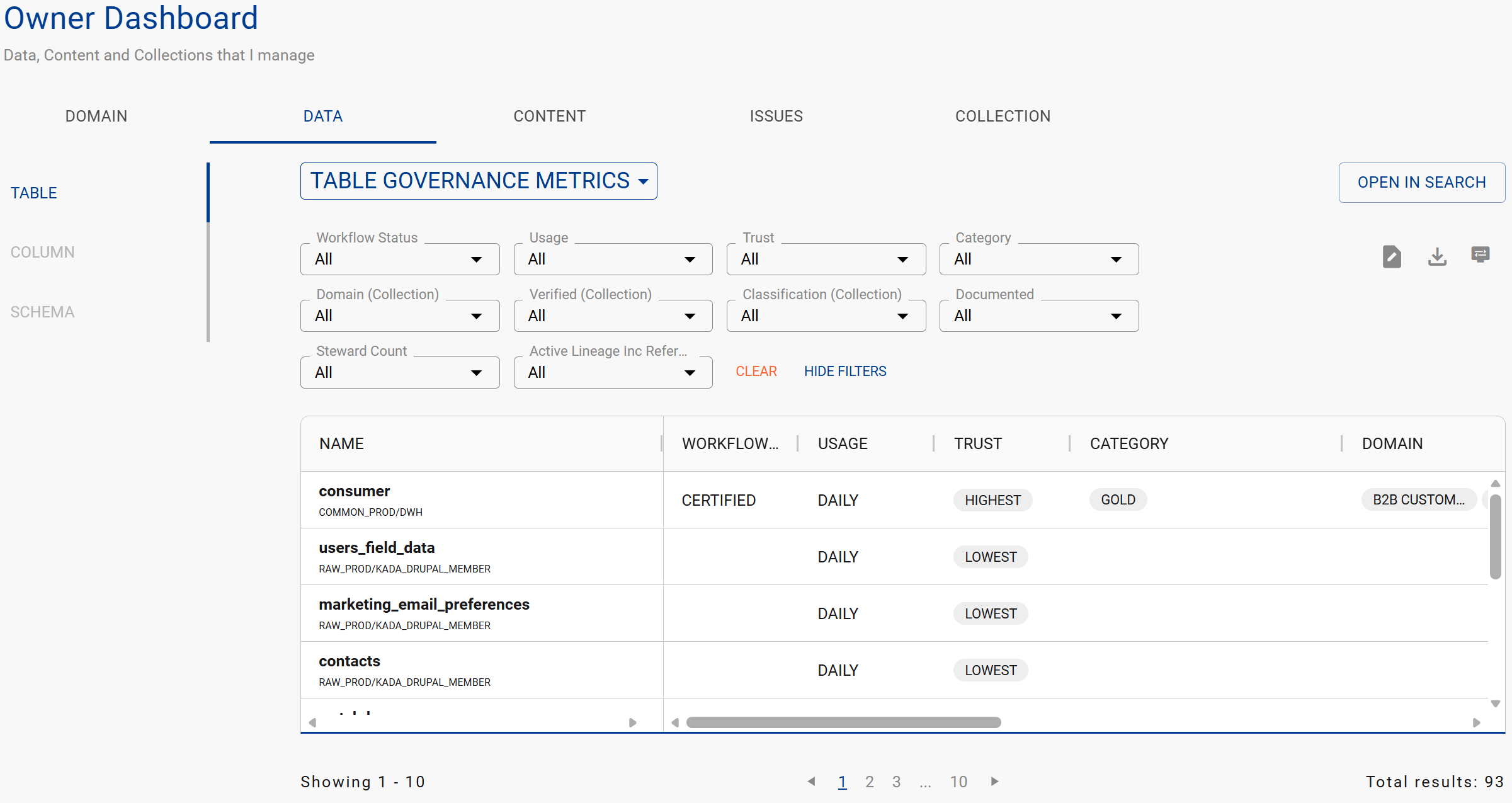Click the column settings icon

coord(1481,254)
